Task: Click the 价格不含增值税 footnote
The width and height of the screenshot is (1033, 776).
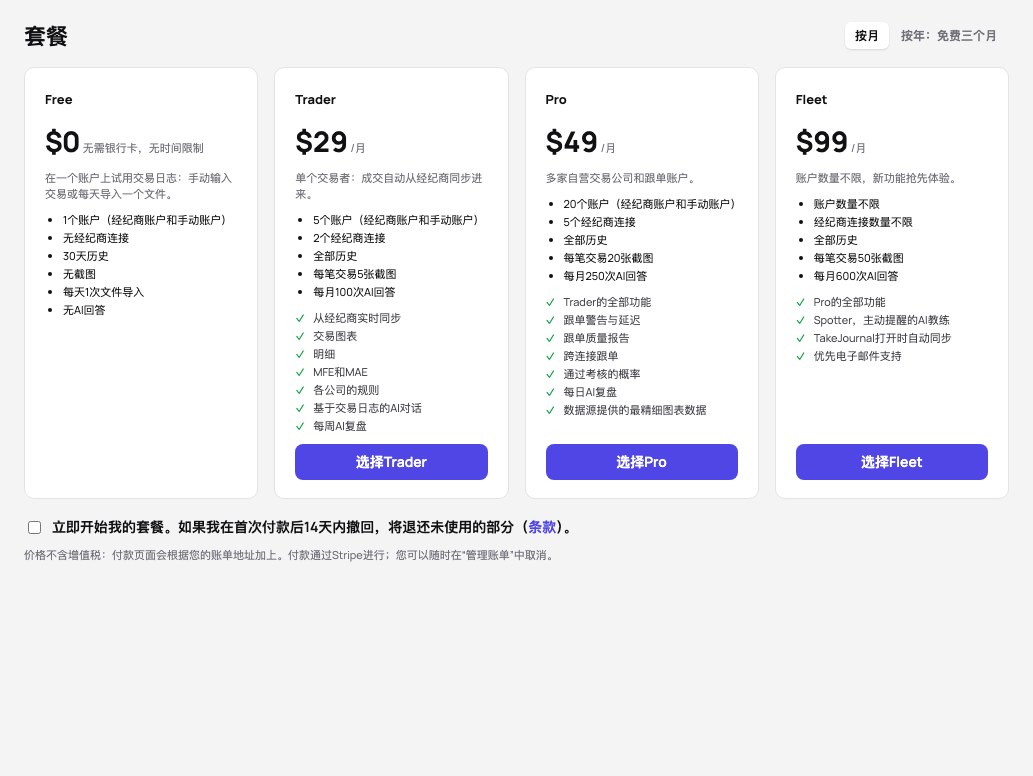Action: pos(289,555)
